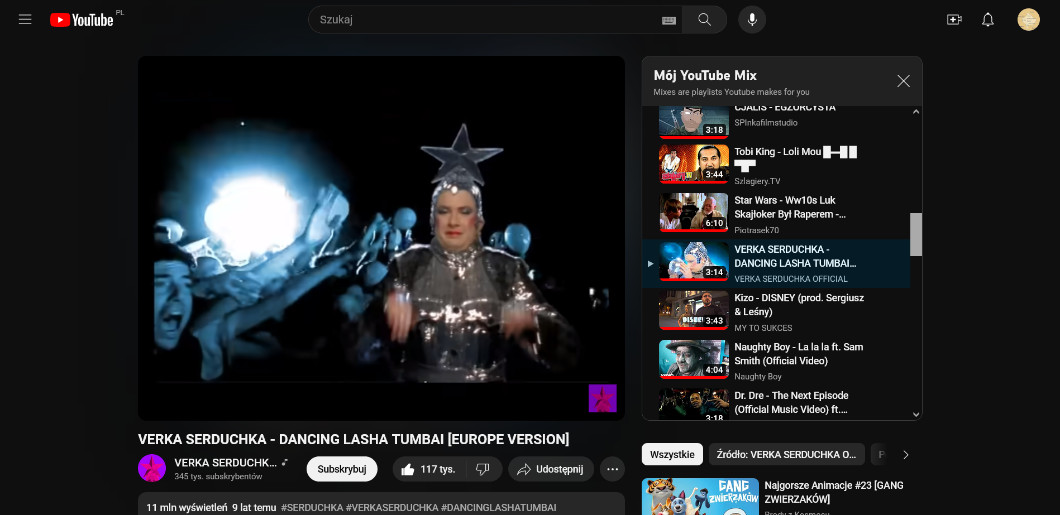Start voice search with the microphone

(752, 20)
